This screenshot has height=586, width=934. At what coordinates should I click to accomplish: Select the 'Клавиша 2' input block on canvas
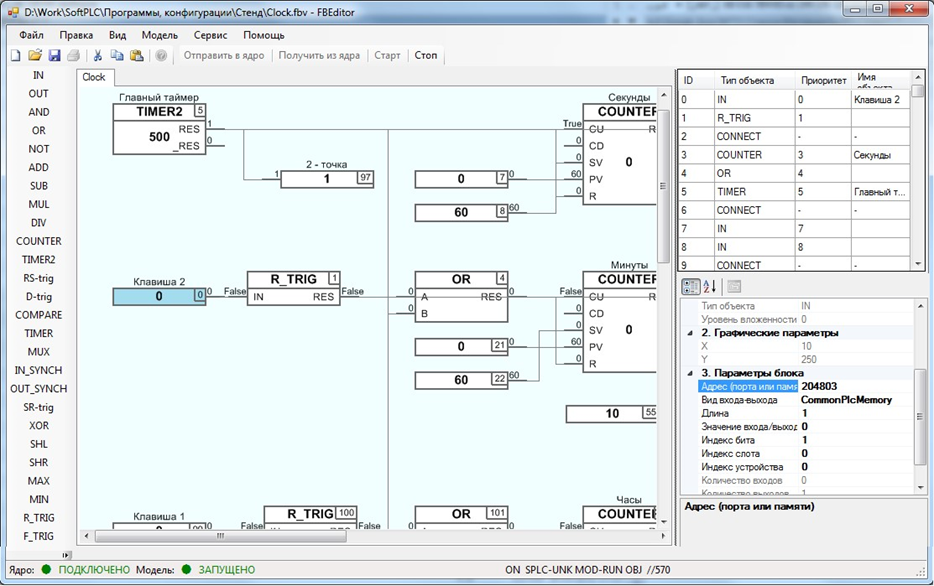tap(160, 295)
